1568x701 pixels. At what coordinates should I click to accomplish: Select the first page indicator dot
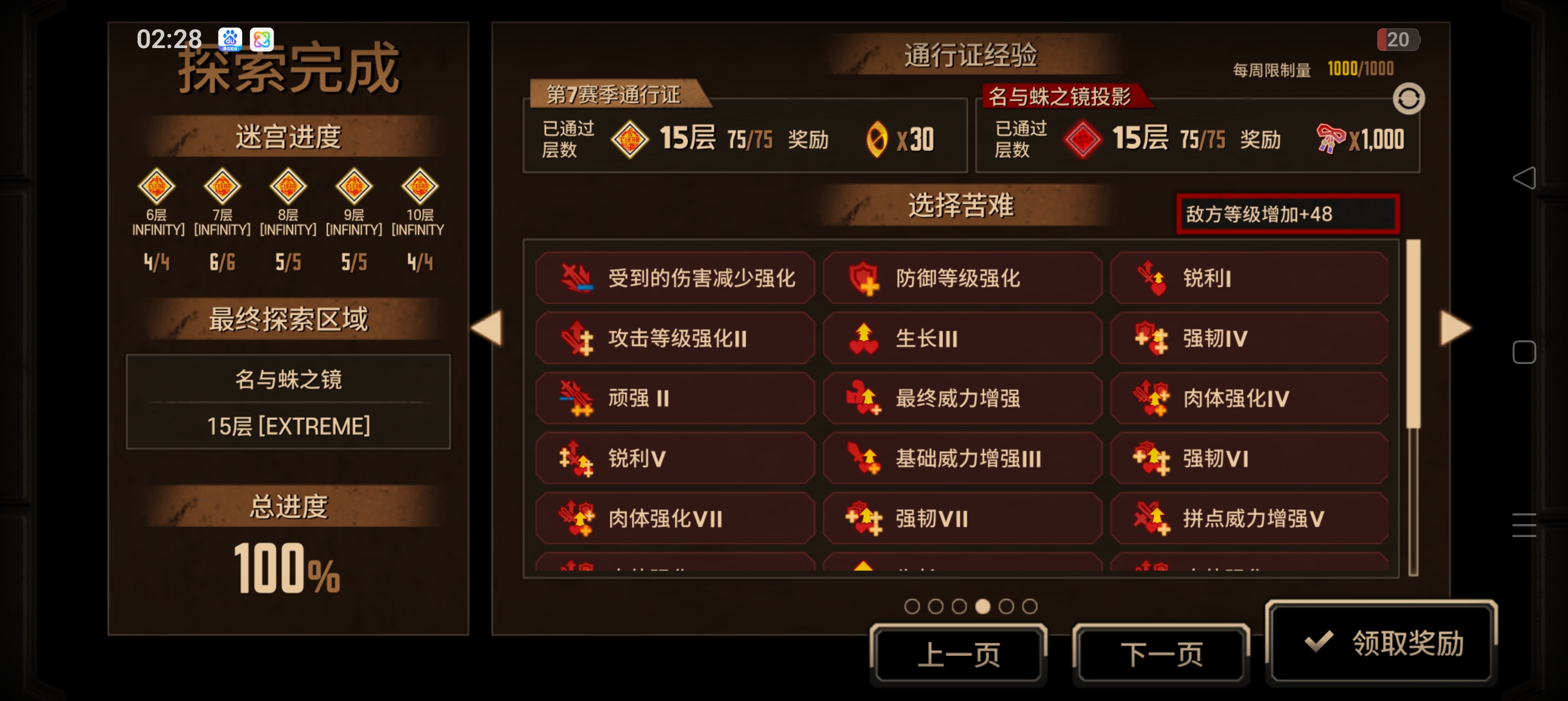click(x=912, y=606)
